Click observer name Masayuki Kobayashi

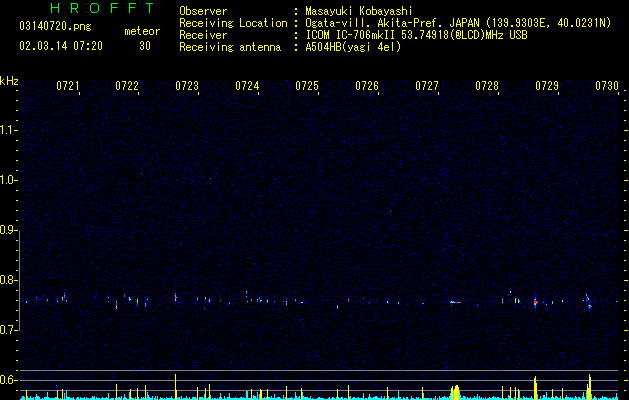click(359, 11)
